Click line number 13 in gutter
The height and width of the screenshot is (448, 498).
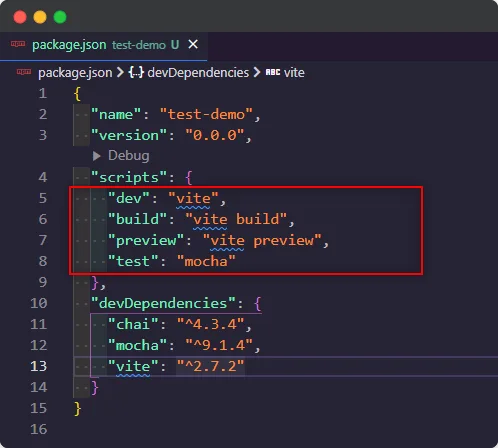[x=39, y=366]
